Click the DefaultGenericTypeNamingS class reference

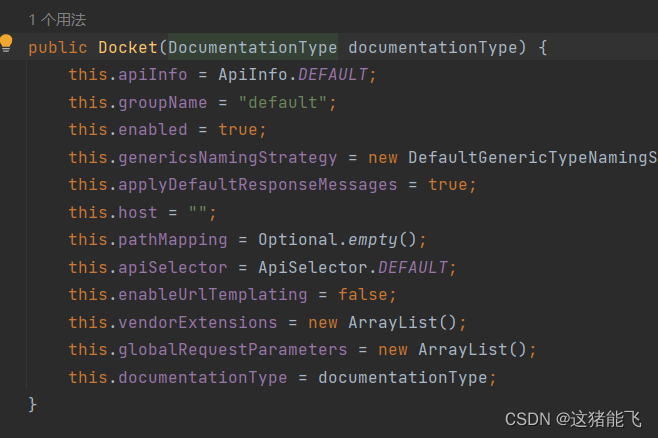click(x=533, y=158)
